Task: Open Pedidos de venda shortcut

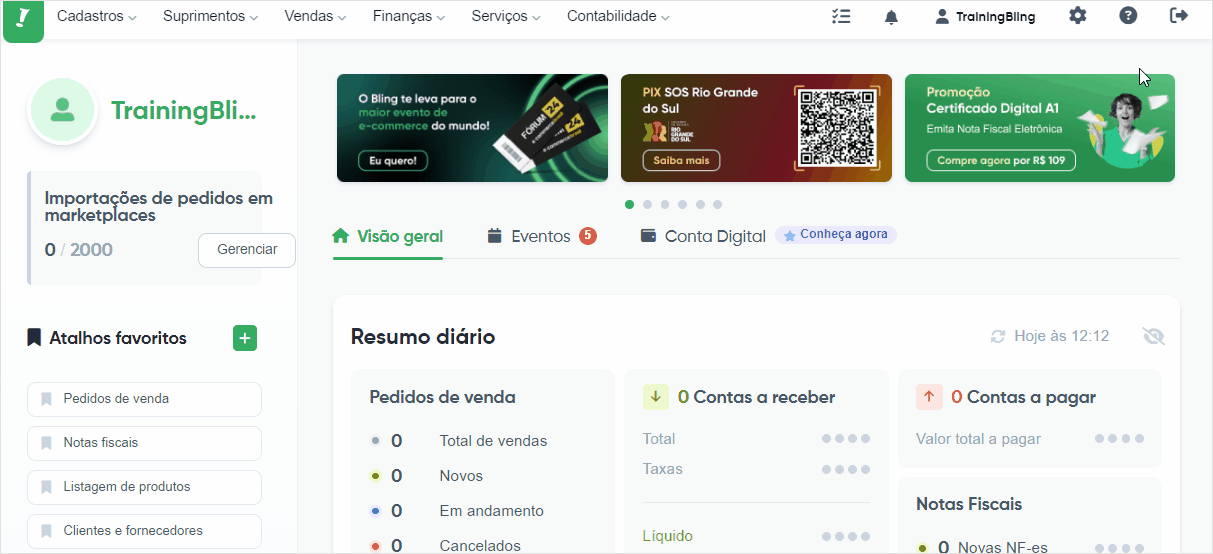Action: pos(144,399)
